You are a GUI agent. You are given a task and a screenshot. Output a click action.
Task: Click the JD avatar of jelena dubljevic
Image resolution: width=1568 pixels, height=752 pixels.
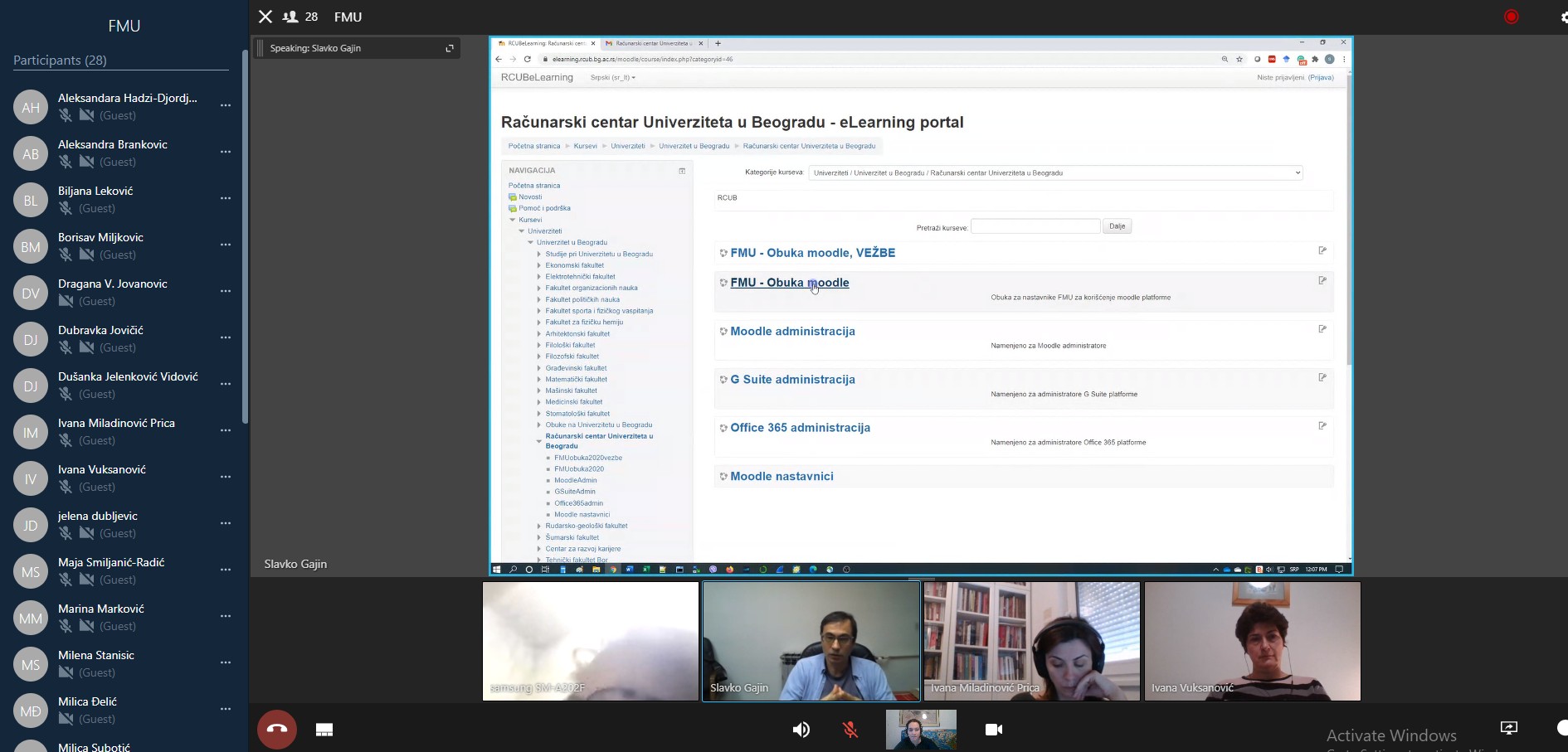tap(31, 525)
